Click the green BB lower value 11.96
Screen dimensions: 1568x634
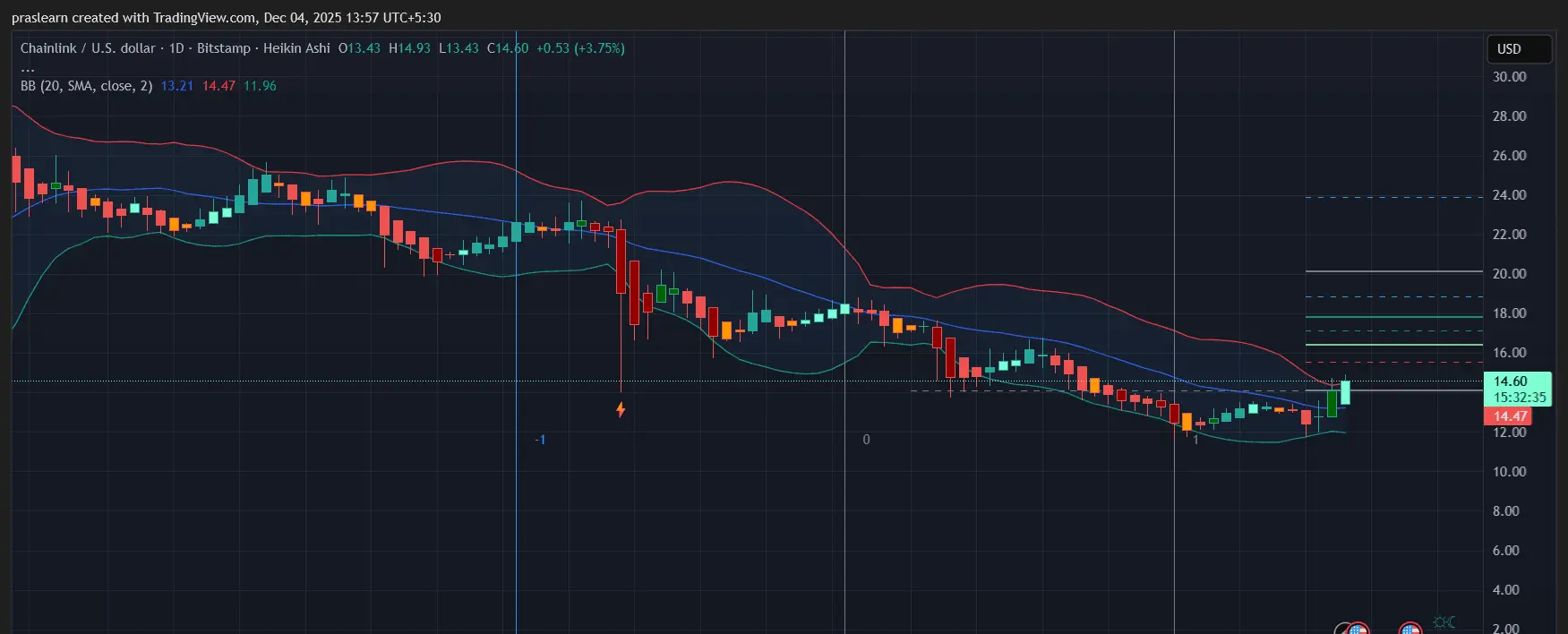pyautogui.click(x=260, y=86)
